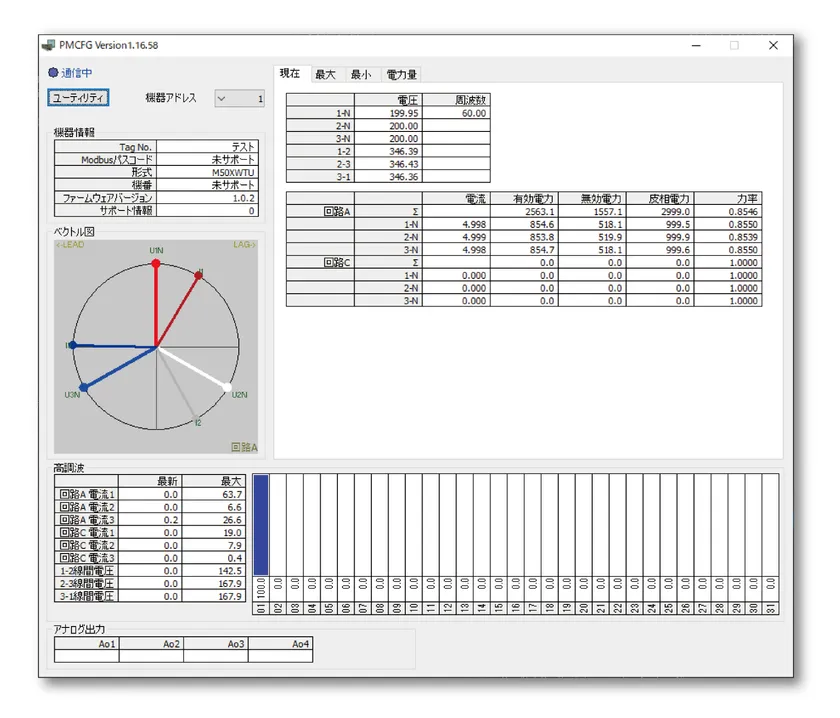Click the dark red I1 vector endpoint
840x718 pixels.
199,275
